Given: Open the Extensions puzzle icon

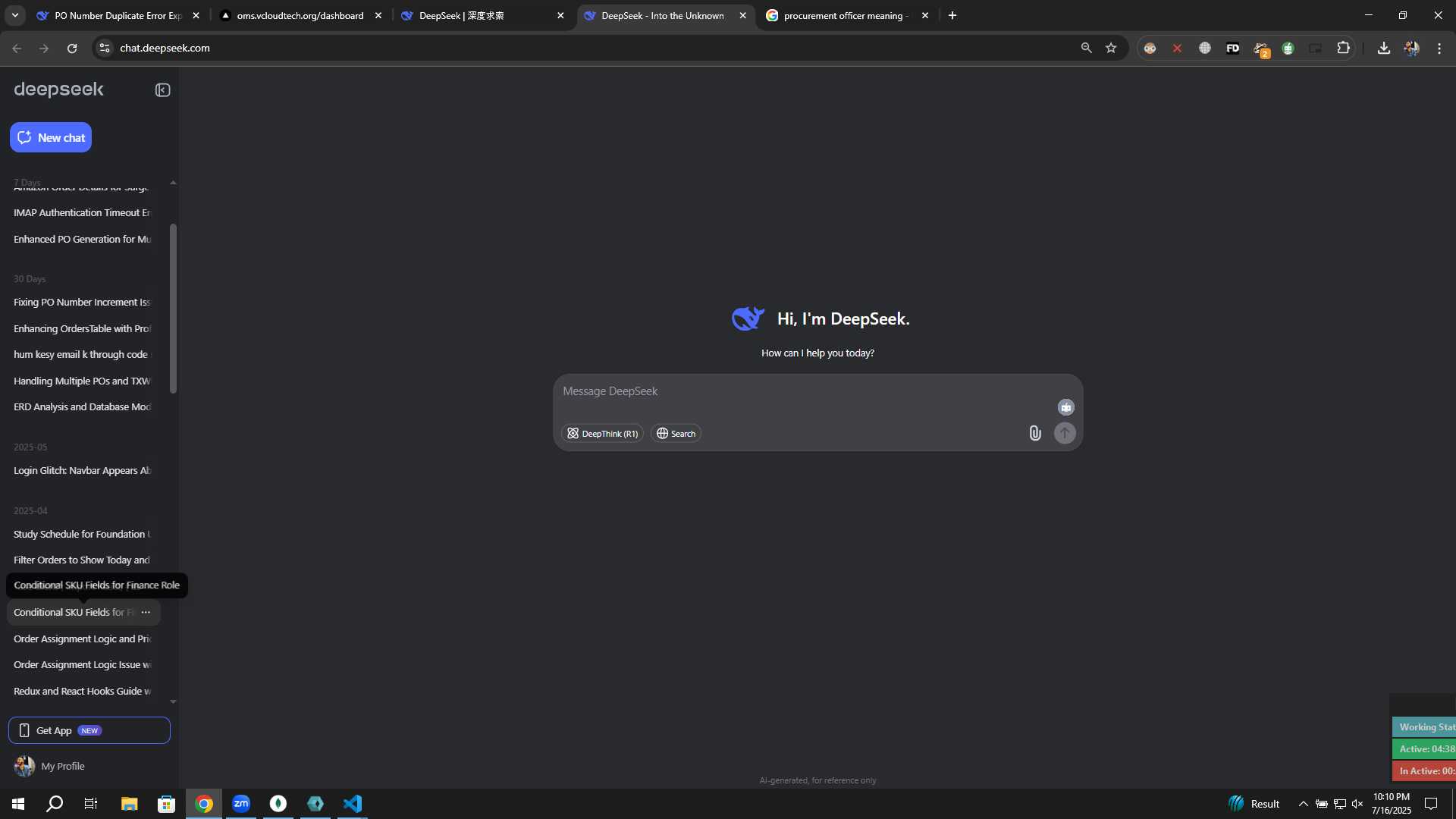Looking at the screenshot, I should pos(1343,48).
